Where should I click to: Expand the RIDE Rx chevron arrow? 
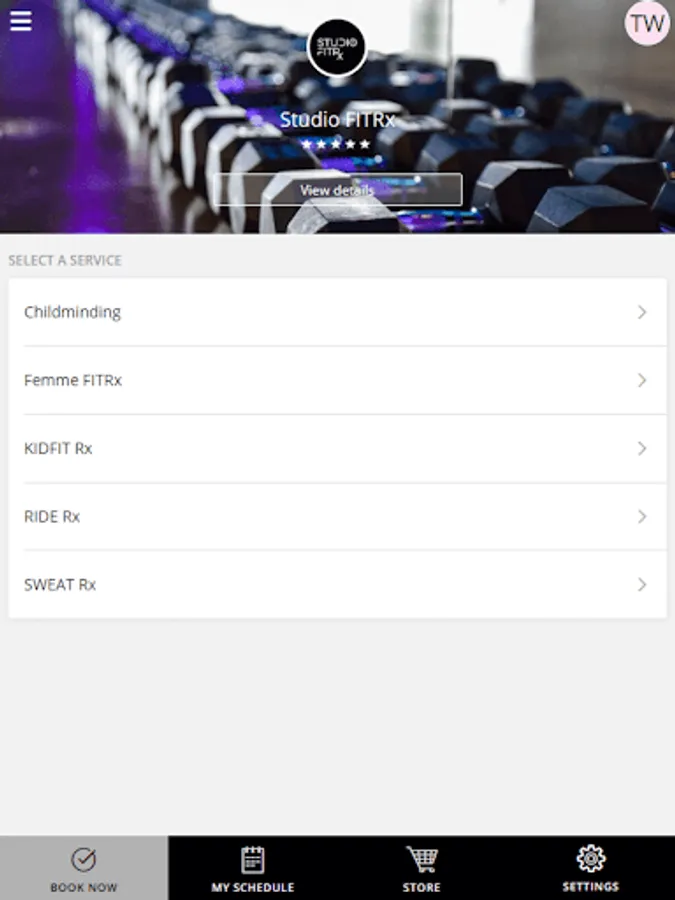coord(642,517)
